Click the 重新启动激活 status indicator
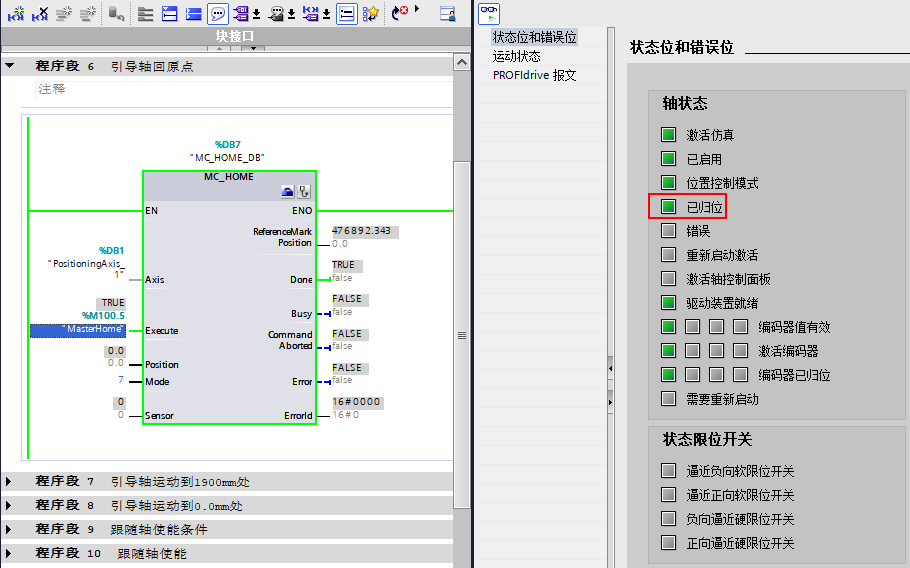 (669, 255)
